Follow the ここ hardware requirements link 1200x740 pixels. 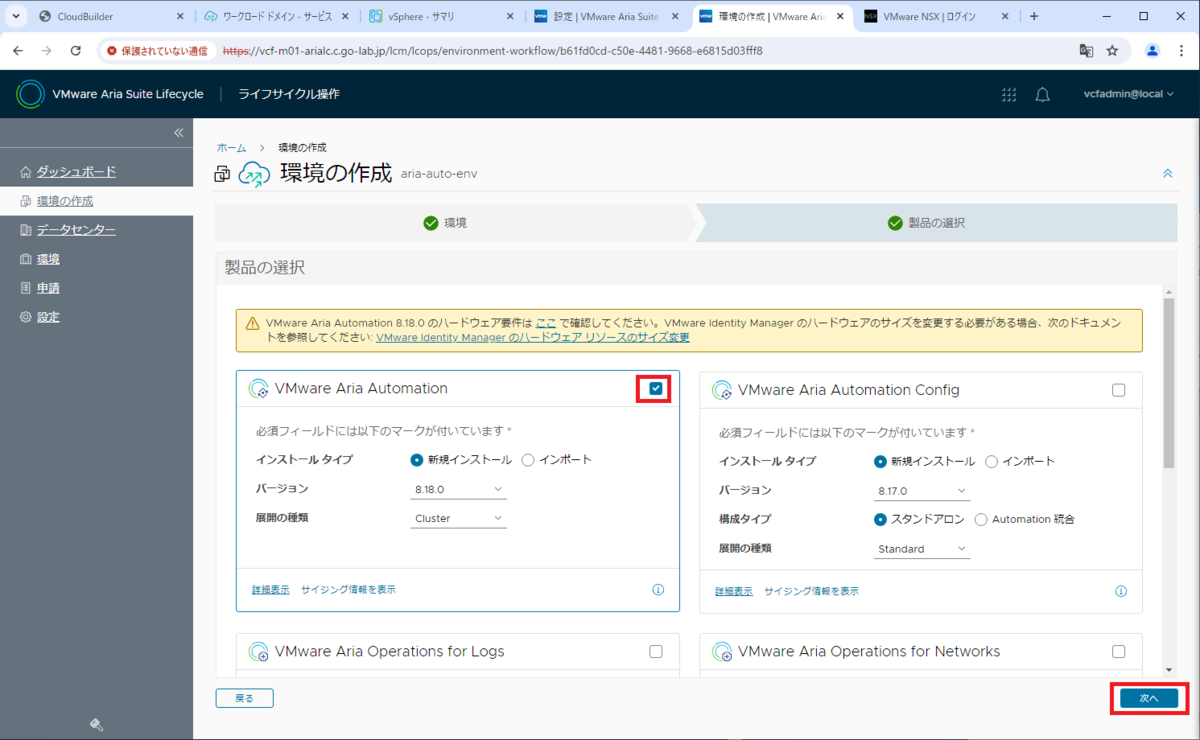pos(546,323)
